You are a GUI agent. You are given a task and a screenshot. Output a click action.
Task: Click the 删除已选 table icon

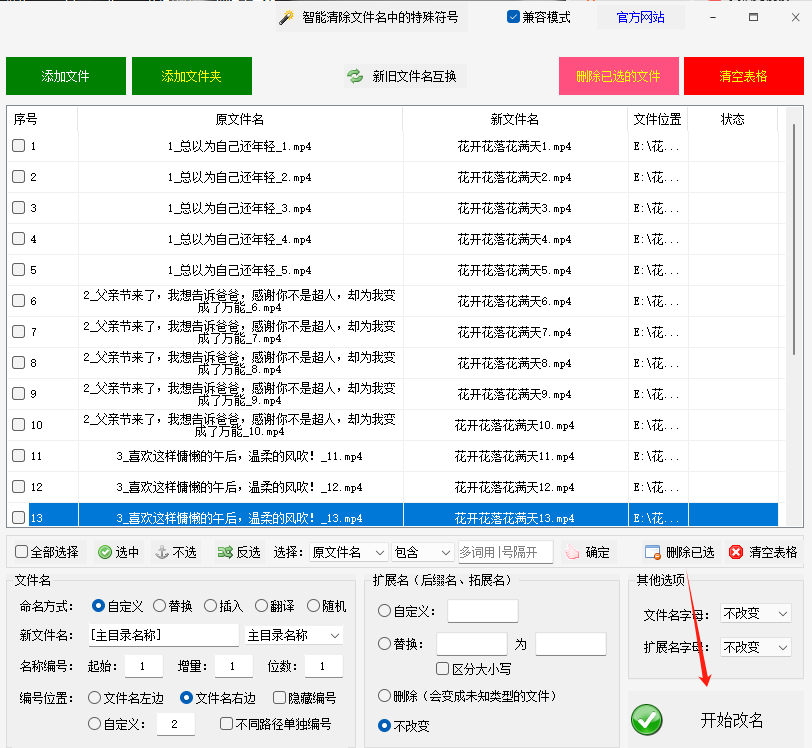point(652,552)
